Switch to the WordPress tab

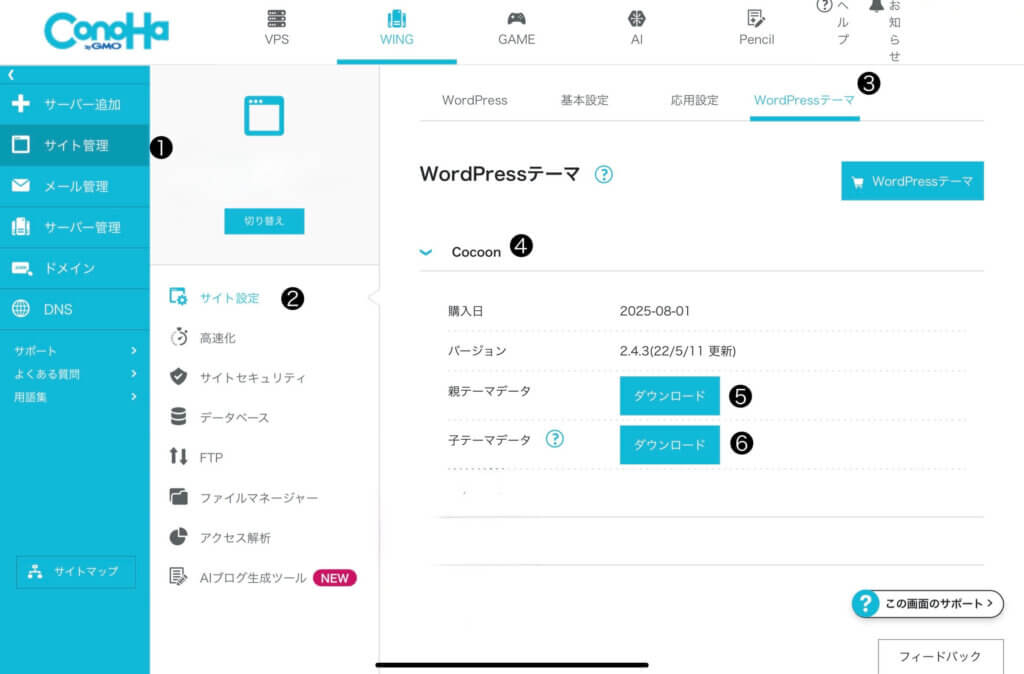click(x=475, y=101)
